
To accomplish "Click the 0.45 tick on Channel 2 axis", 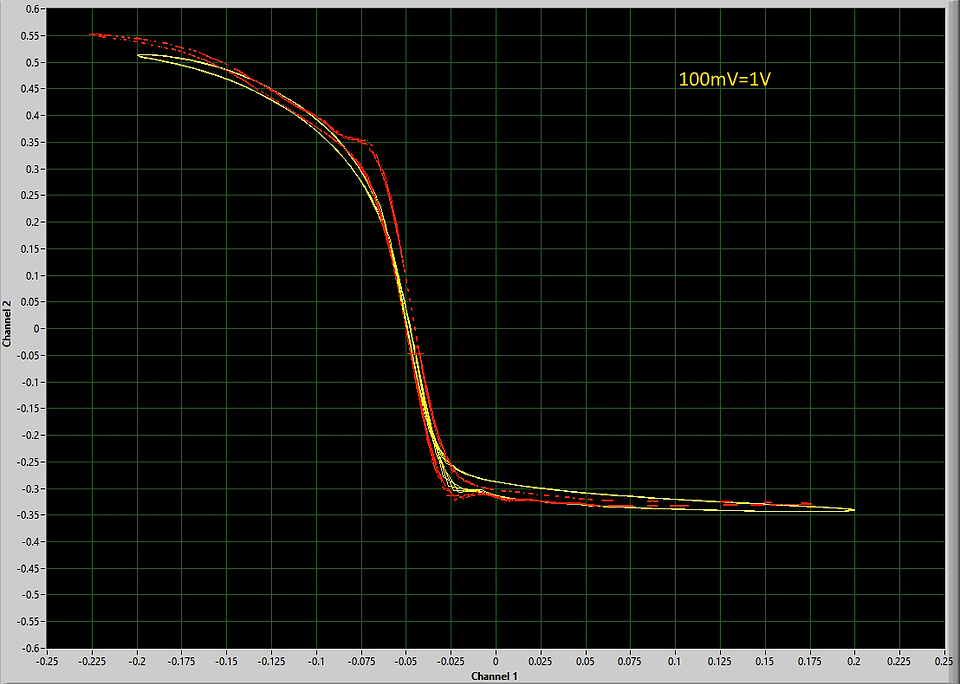I will 29,89.
